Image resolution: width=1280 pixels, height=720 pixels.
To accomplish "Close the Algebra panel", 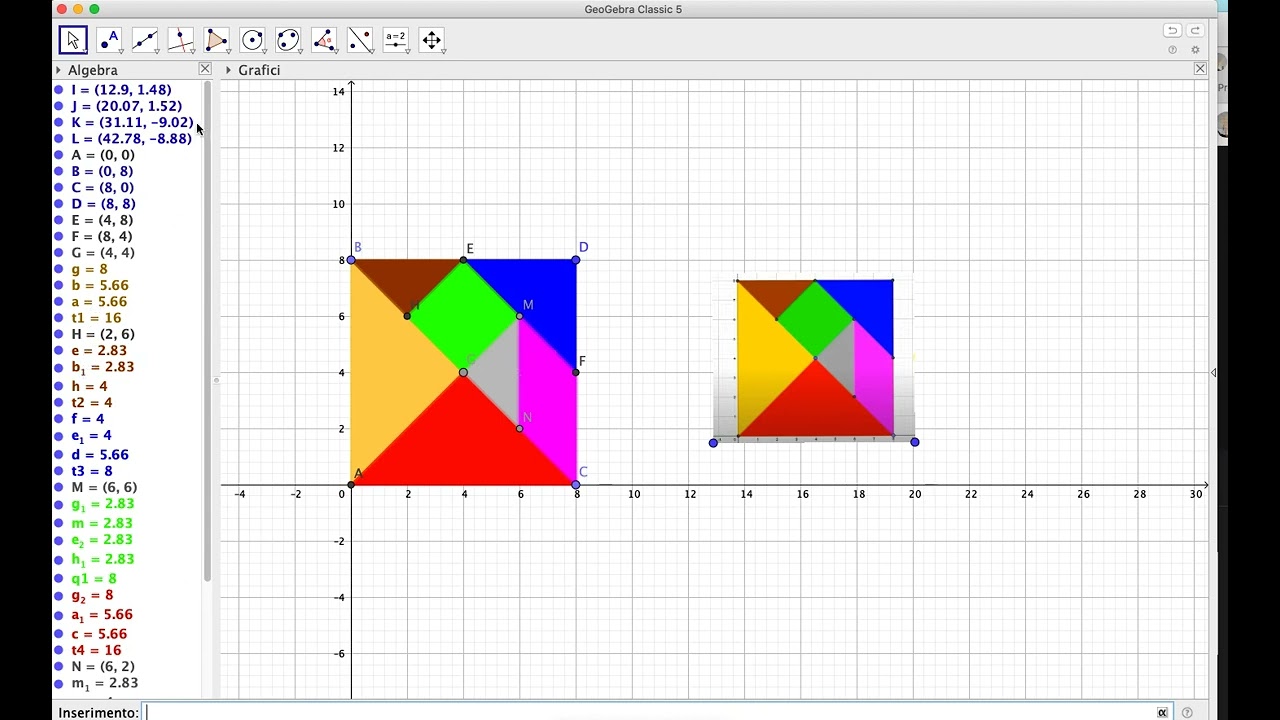I will 205,69.
